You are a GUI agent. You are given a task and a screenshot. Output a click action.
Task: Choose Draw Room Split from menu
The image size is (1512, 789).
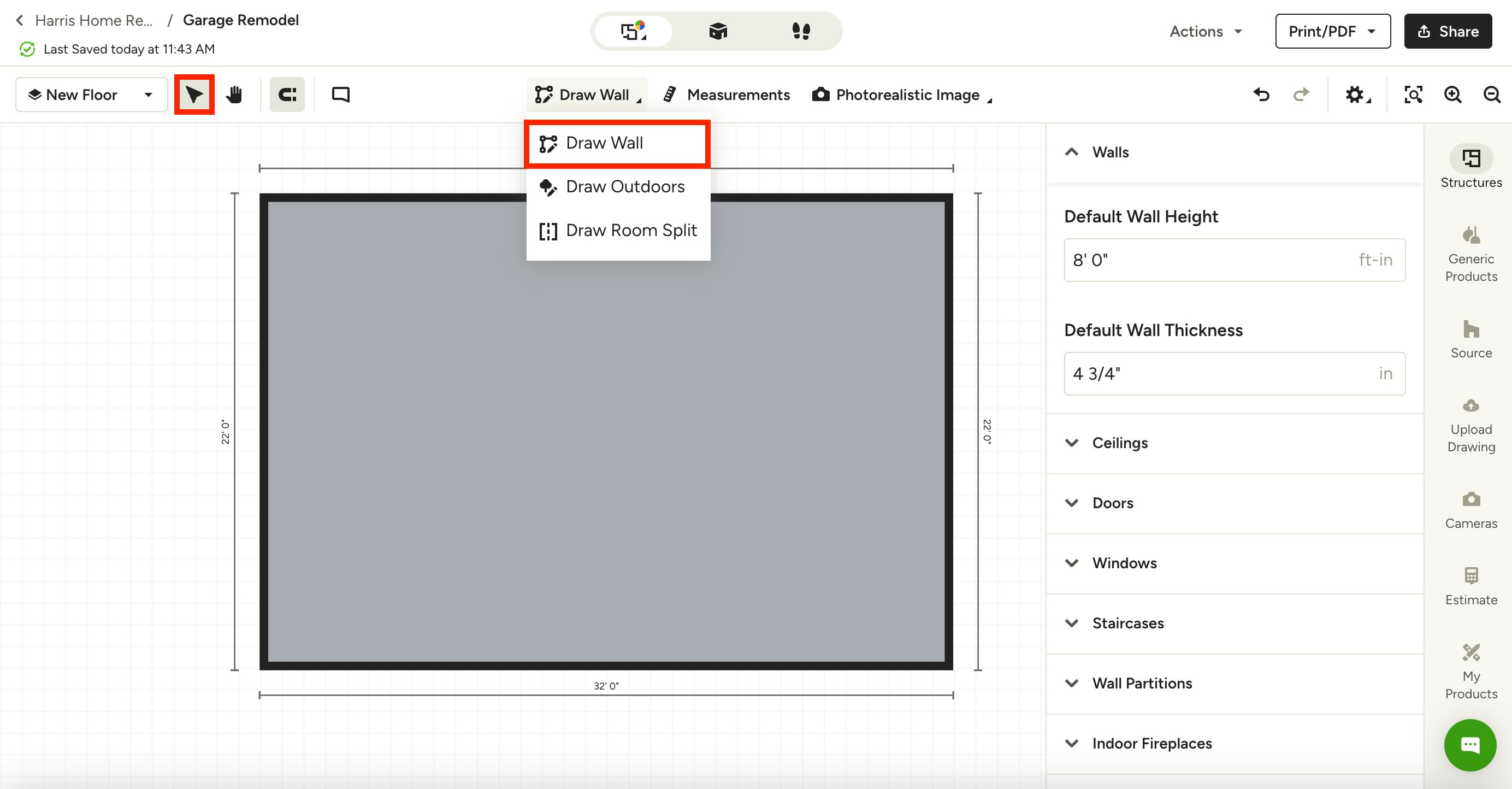[618, 231]
